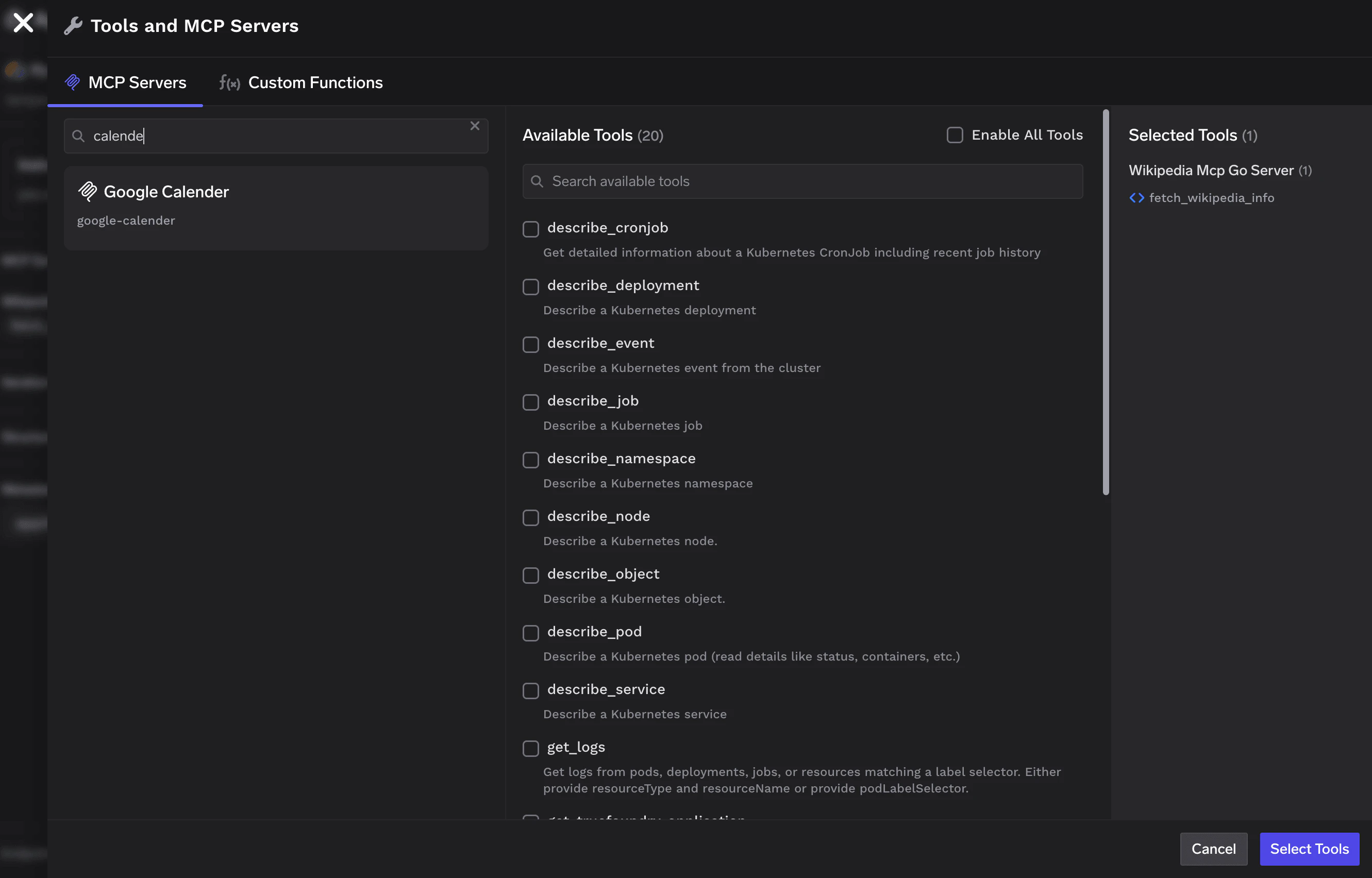Switch to the Custom Functions tab
This screenshot has height=878, width=1372.
pyautogui.click(x=315, y=82)
